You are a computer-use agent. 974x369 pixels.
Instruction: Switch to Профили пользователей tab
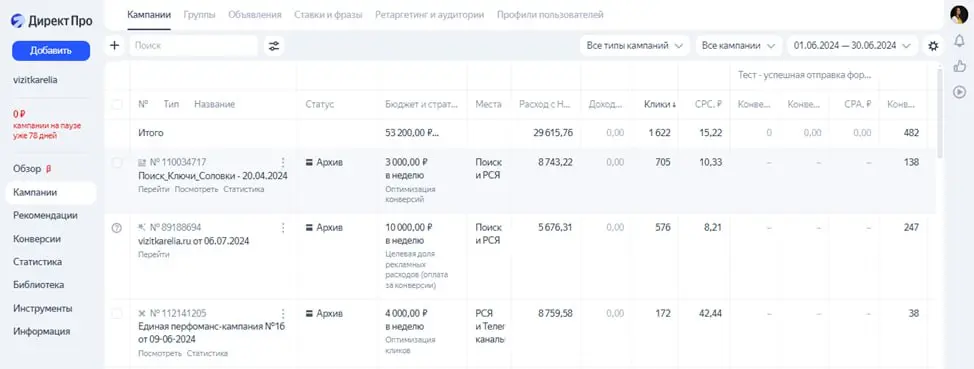[x=550, y=14]
